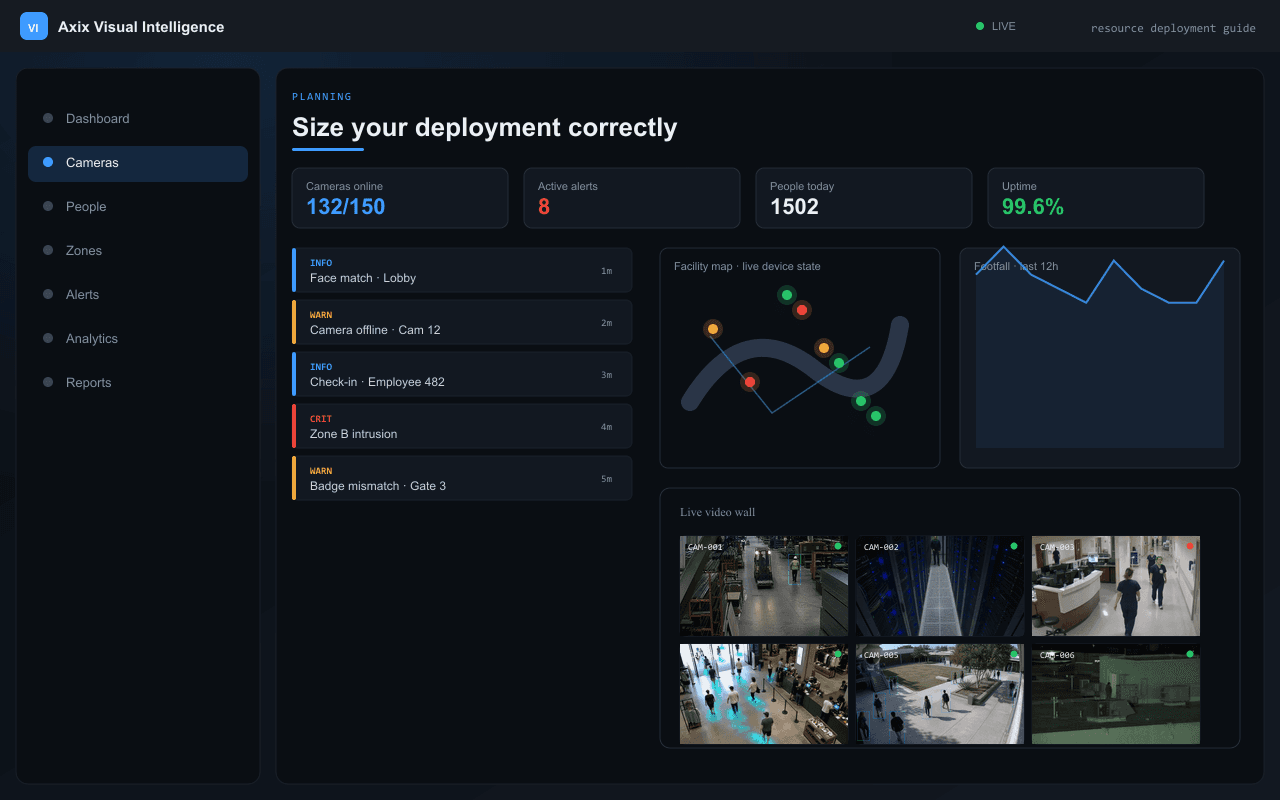
Task: Open the CAM-001 warehouse feed
Action: click(764, 586)
